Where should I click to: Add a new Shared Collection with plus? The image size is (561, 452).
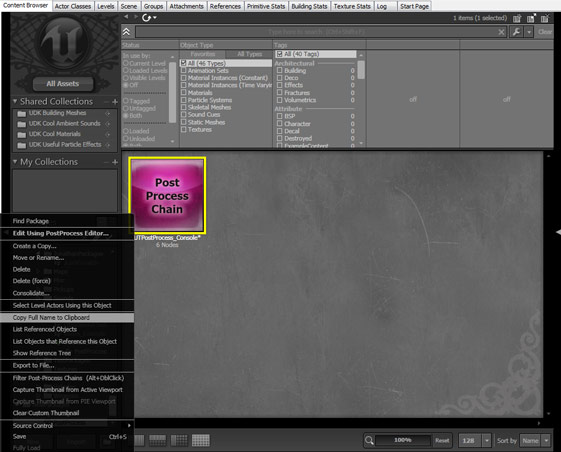tap(115, 102)
